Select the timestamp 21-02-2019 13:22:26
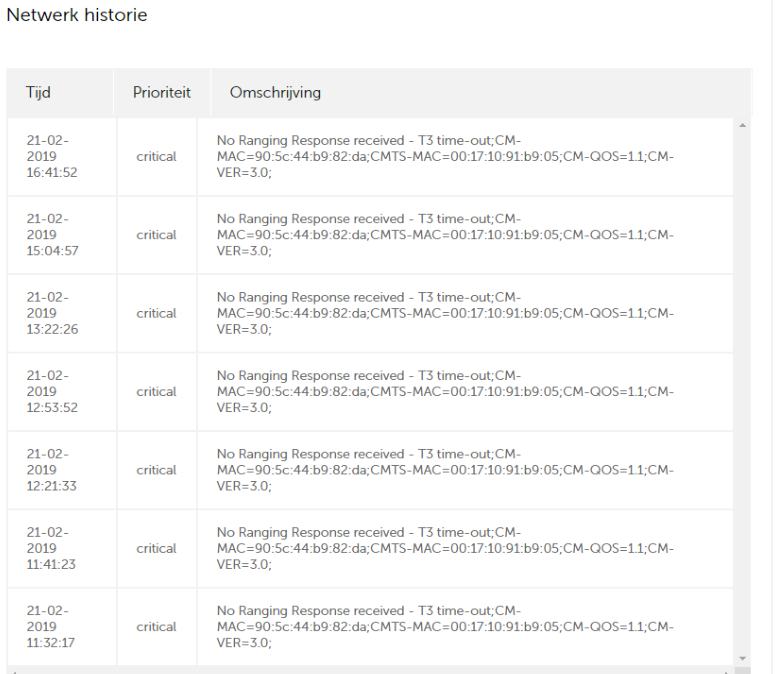Image resolution: width=779 pixels, height=674 pixels. coord(52,313)
